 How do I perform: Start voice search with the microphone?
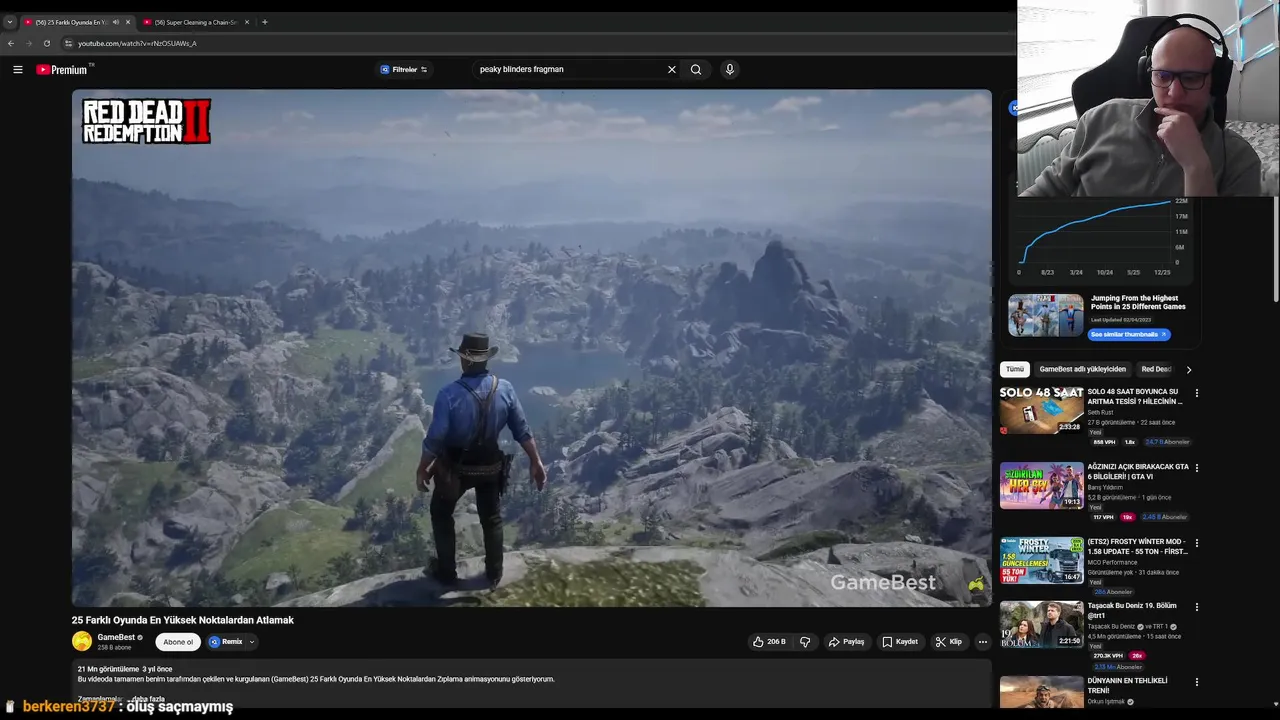tap(730, 69)
